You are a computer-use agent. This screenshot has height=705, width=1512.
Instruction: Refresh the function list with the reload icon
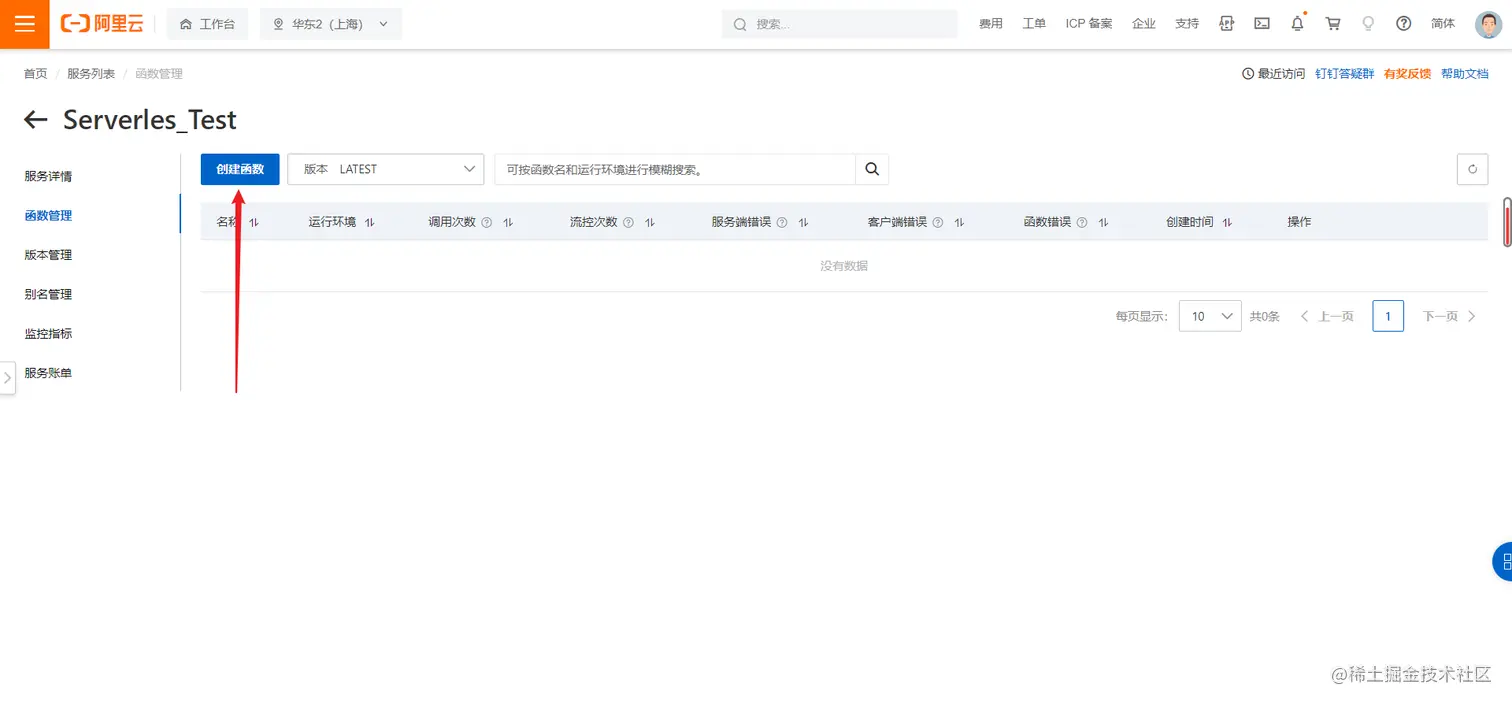click(x=1471, y=169)
